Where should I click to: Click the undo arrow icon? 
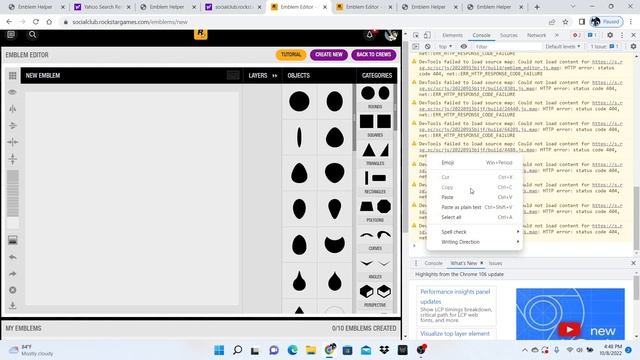pos(13,257)
